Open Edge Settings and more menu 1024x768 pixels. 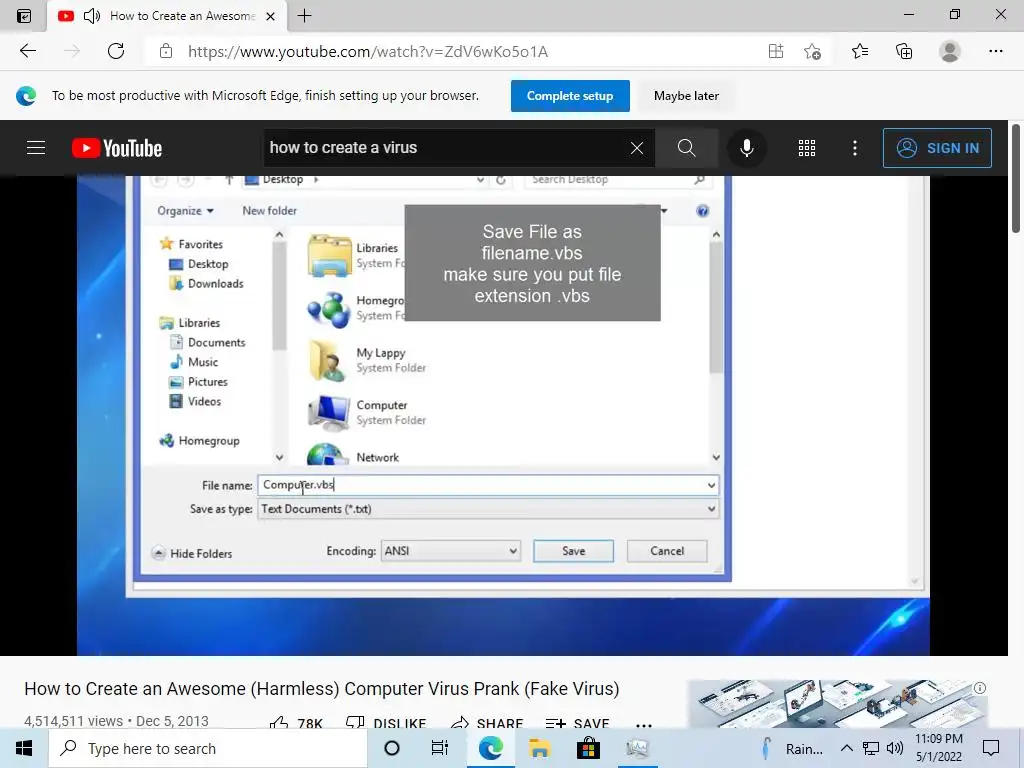995,51
